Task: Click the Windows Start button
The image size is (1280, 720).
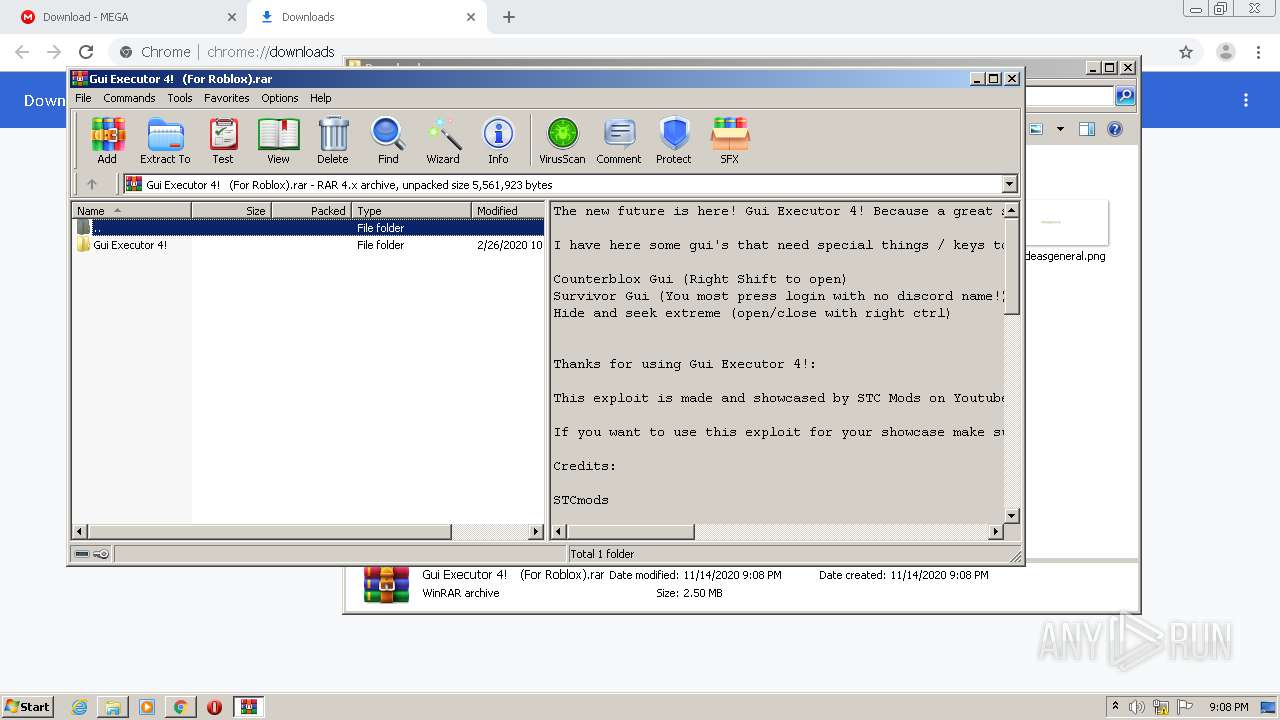Action: click(x=28, y=706)
